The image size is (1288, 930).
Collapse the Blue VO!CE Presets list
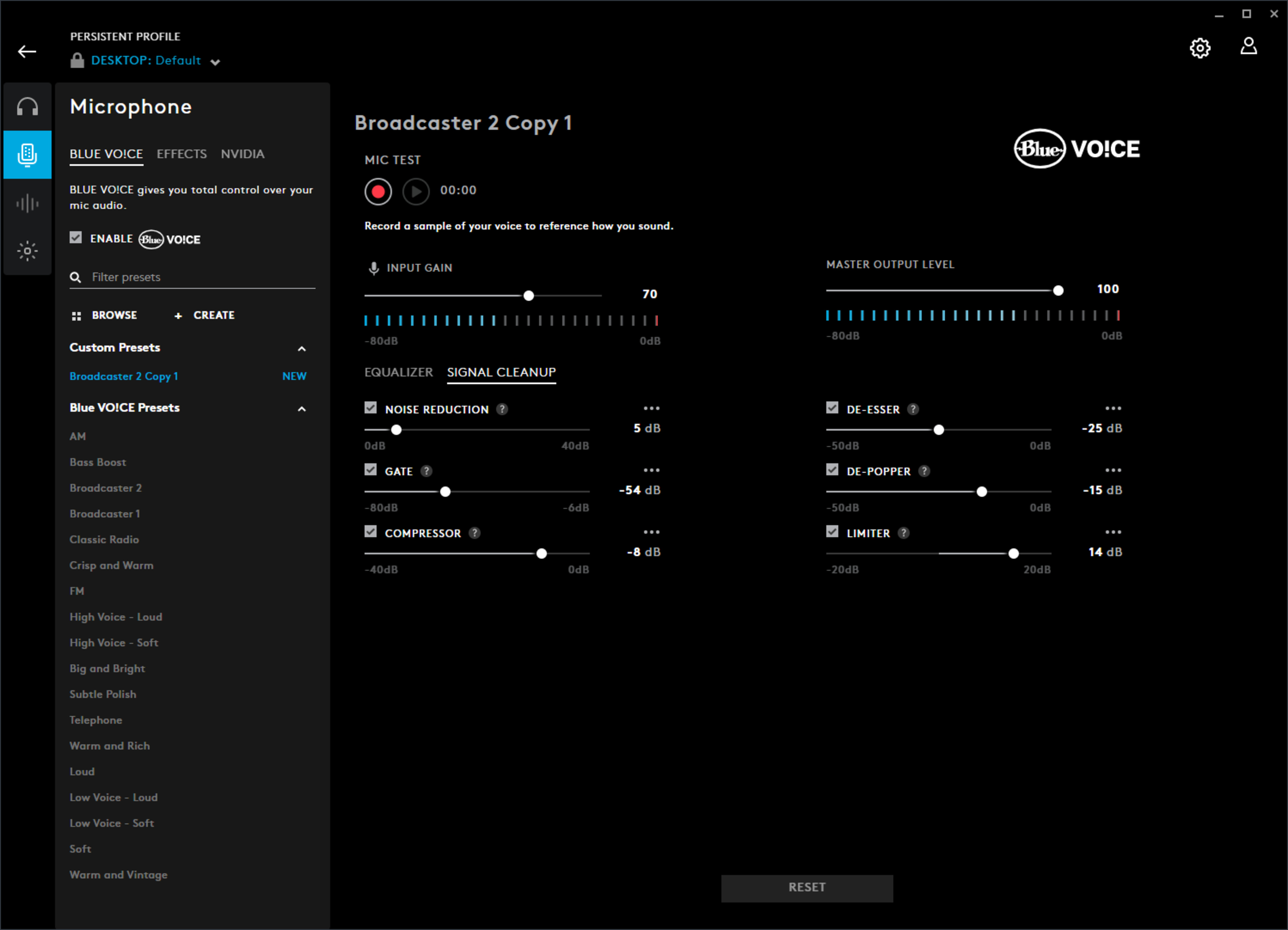click(x=302, y=409)
